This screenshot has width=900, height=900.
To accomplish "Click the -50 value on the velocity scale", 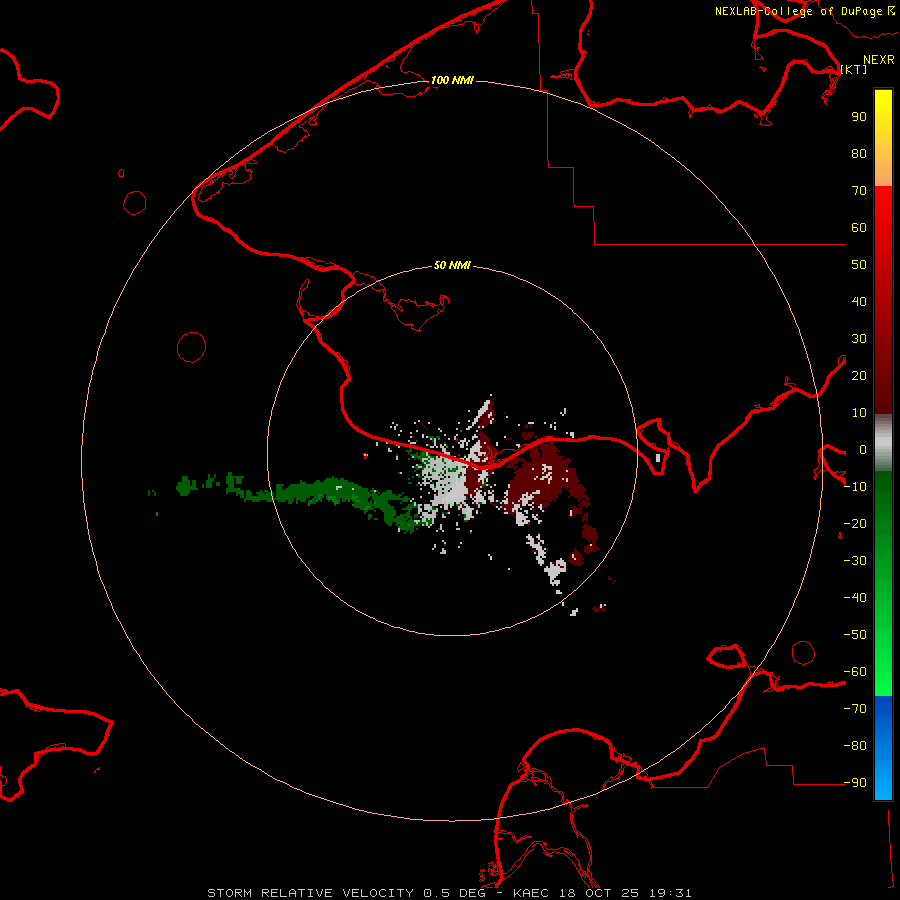I will tap(855, 635).
